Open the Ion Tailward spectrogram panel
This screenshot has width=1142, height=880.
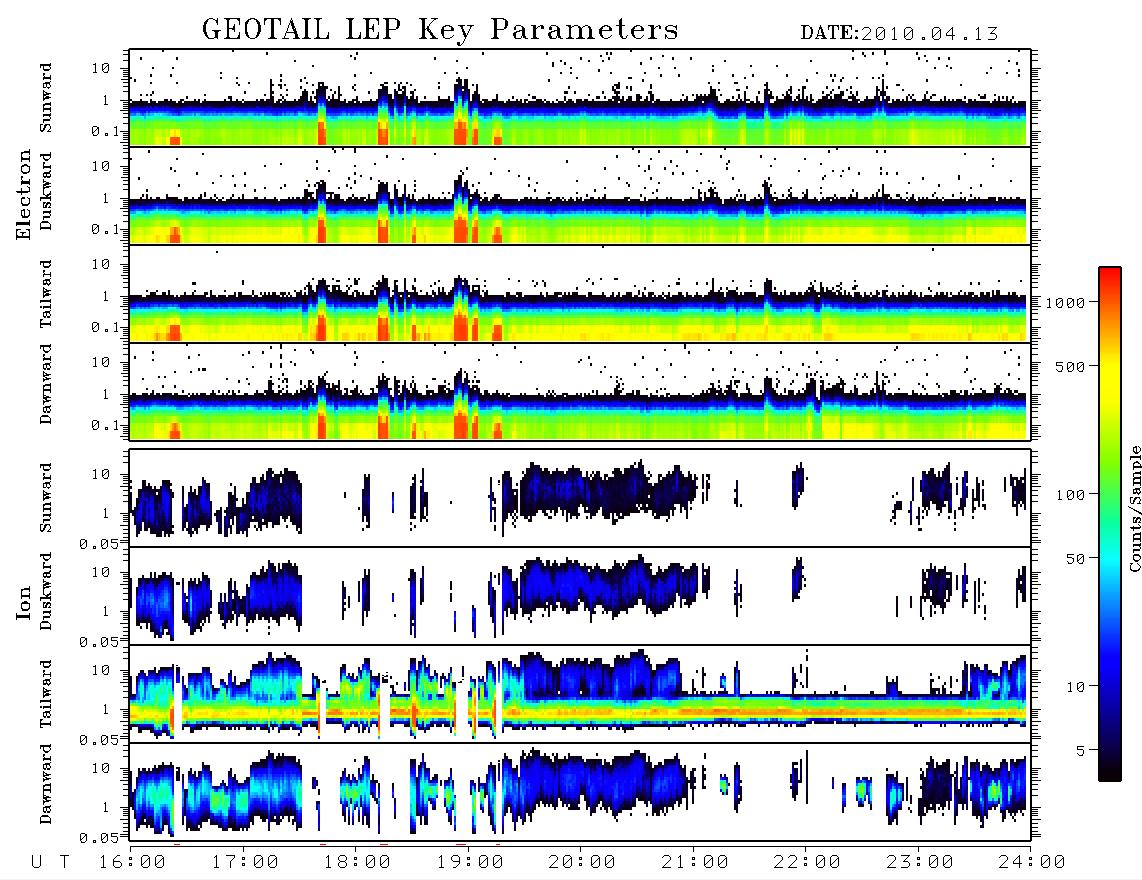coord(580,694)
